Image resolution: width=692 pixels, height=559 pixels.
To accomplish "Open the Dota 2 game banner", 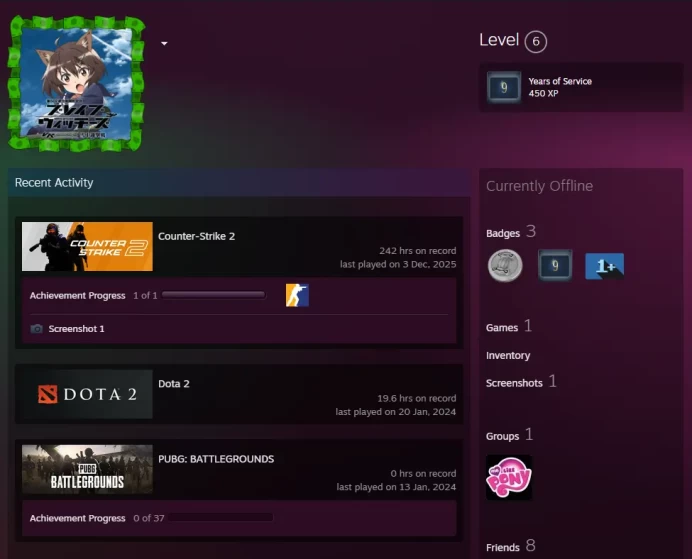I will point(87,394).
